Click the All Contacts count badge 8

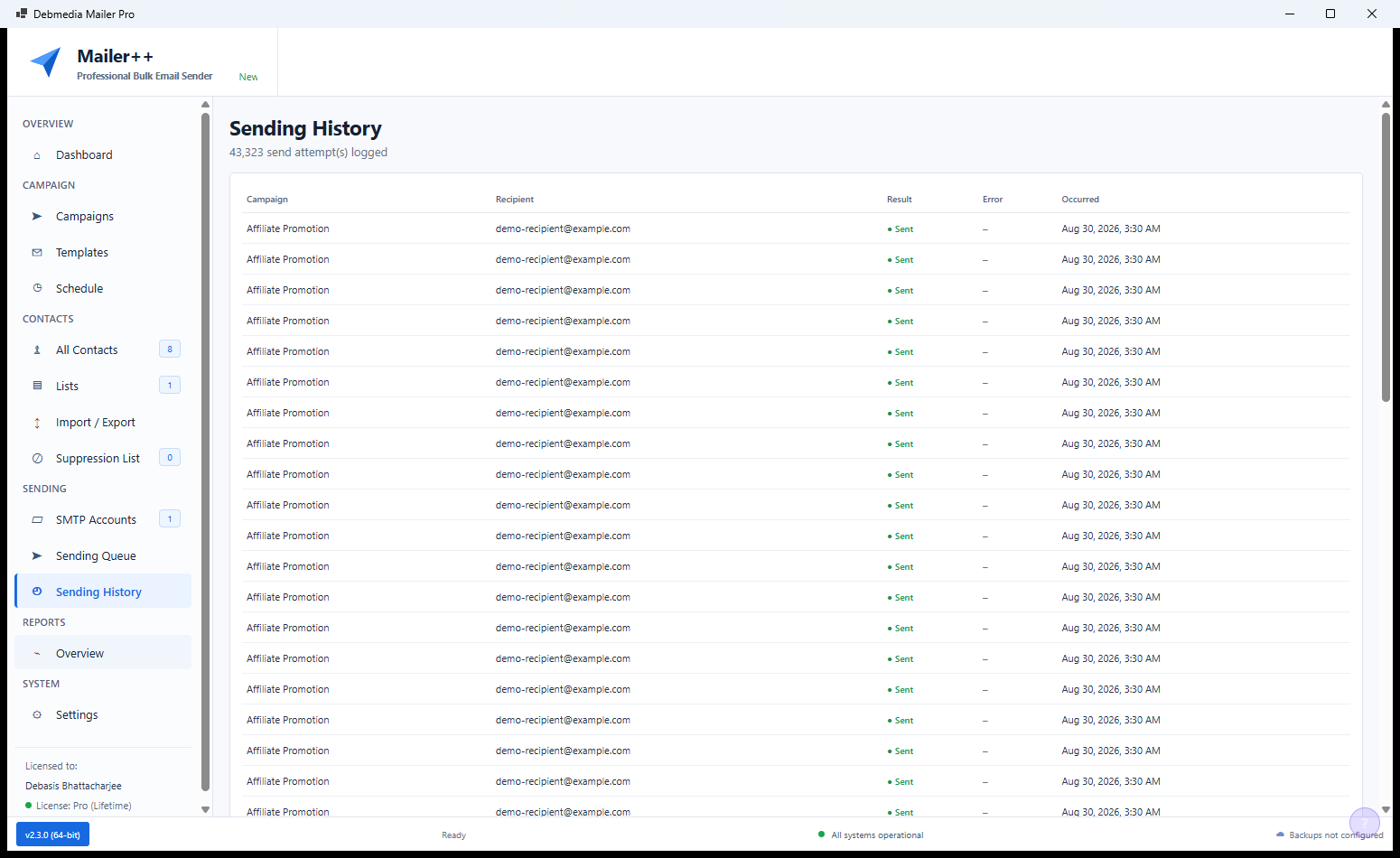tap(170, 350)
